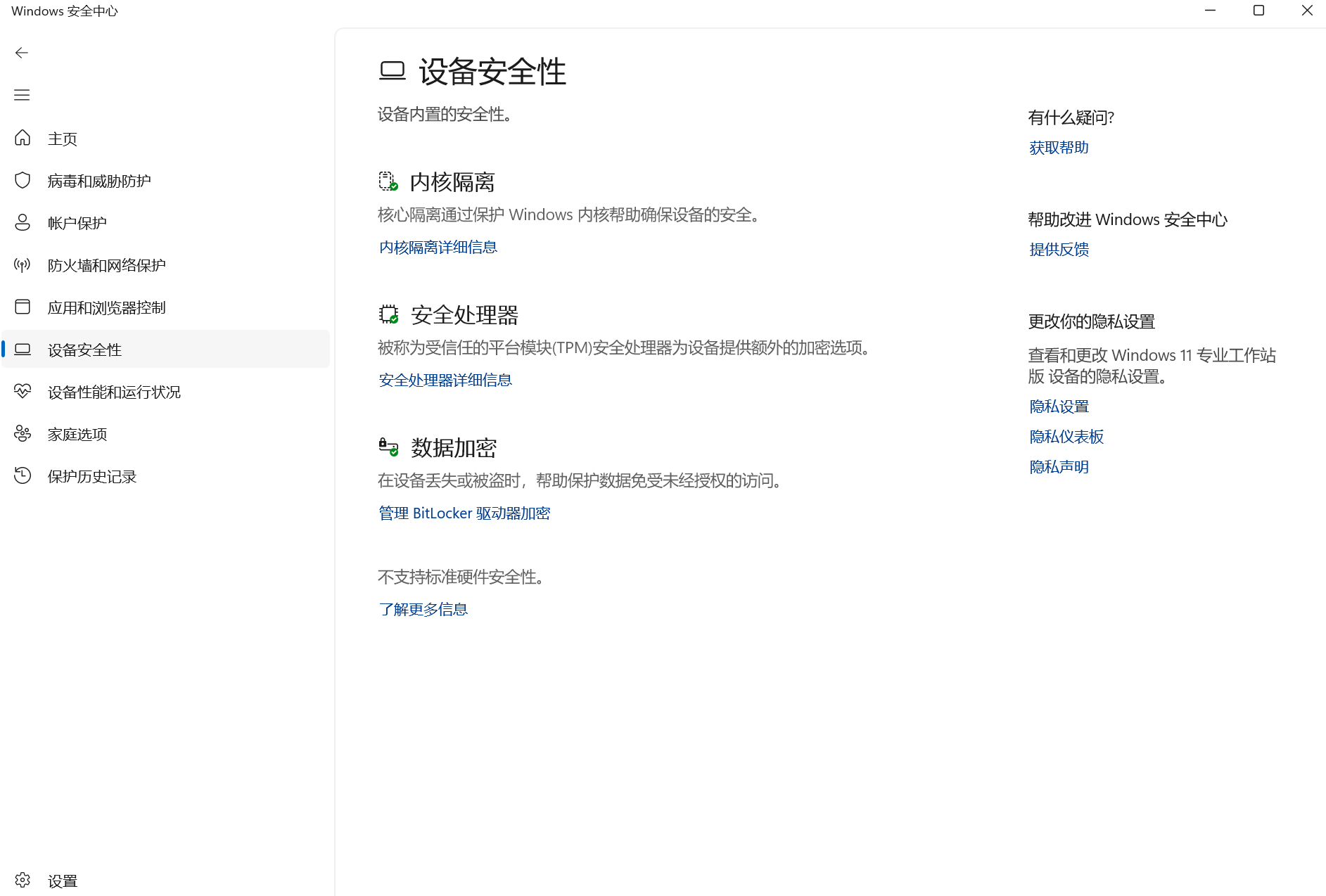Screen dimensions: 1326x896
Task: Click the 安全处理器 chip icon
Action: tap(388, 314)
